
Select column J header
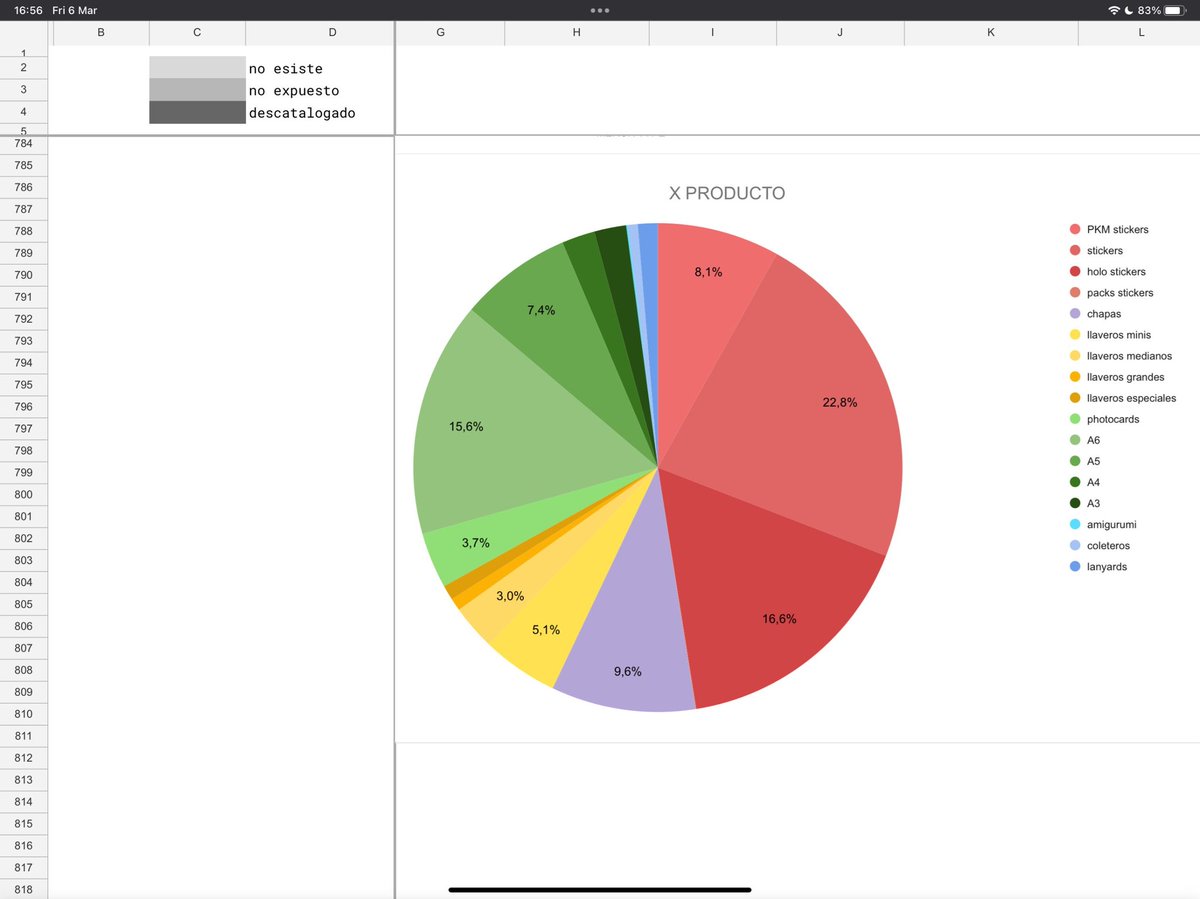pyautogui.click(x=840, y=33)
